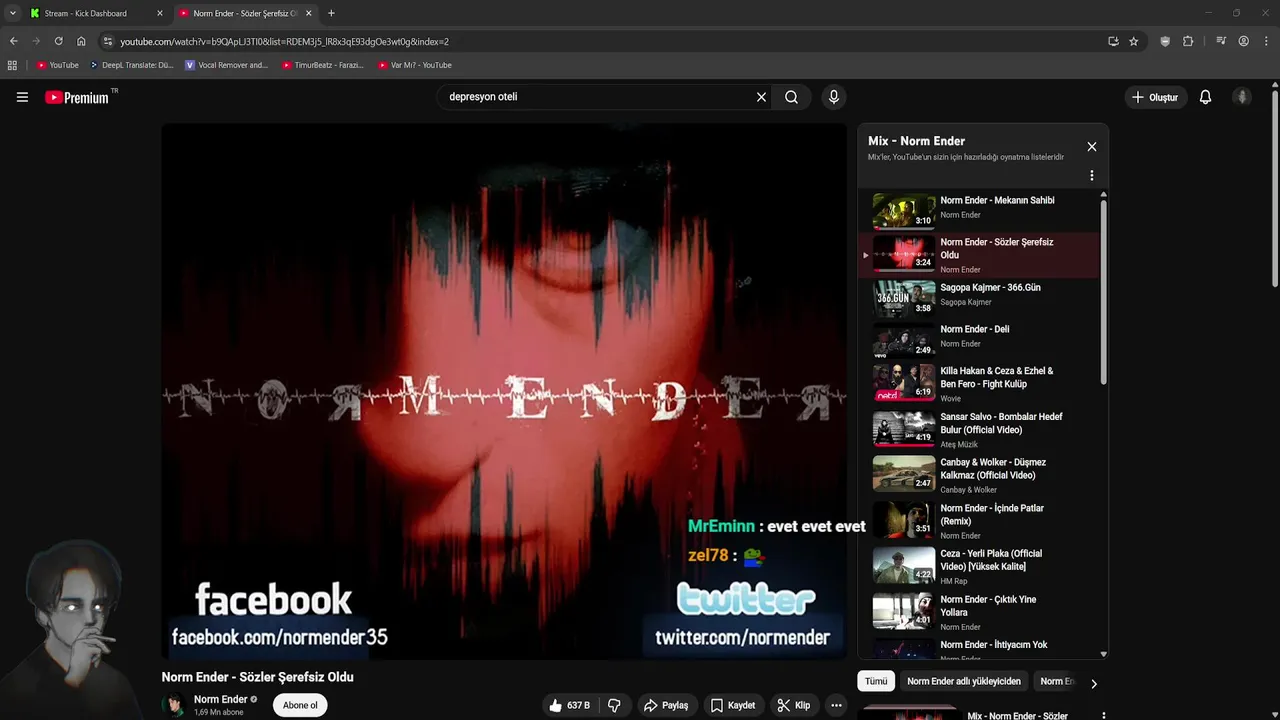Play Norm Ender - İçinde Patlar (Remix)
Screen dimensions: 1280x720
(980, 520)
